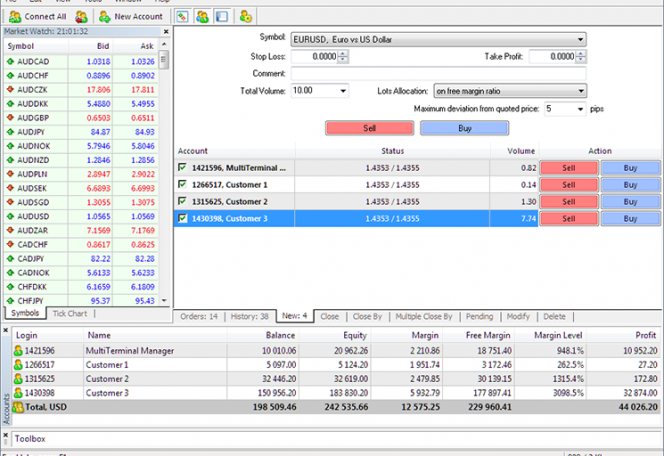The image size is (664, 456).
Task: Click the last toolbar icon with gold coins
Action: coord(246,17)
